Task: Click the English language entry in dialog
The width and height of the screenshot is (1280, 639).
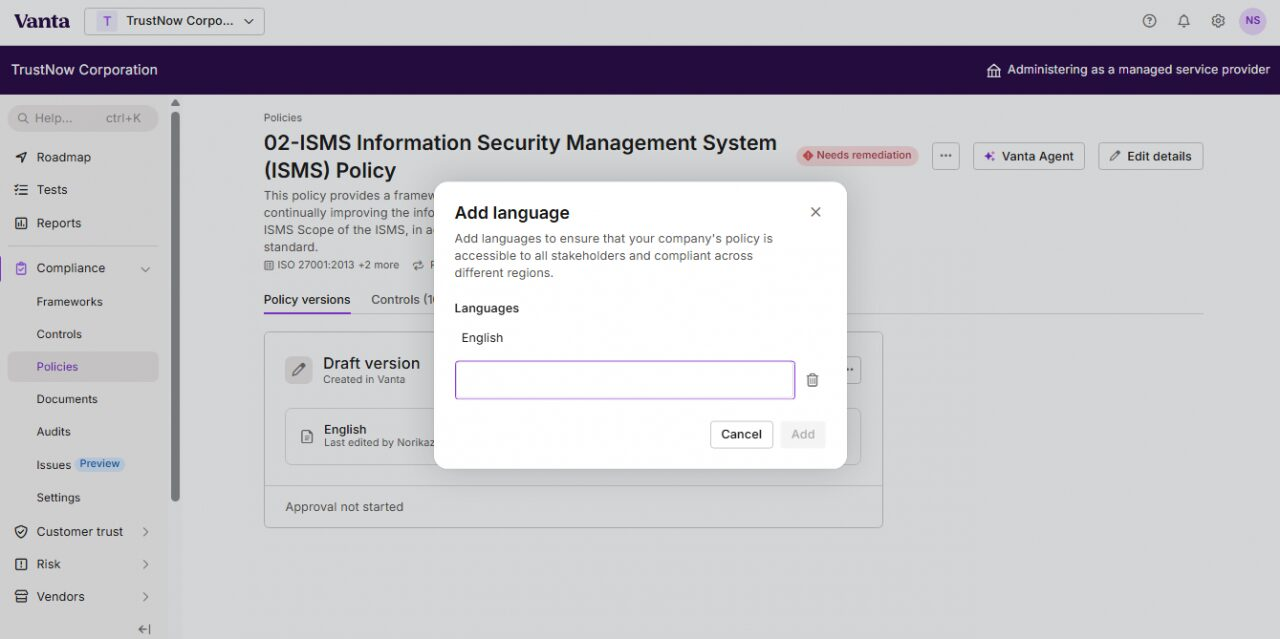Action: point(482,338)
